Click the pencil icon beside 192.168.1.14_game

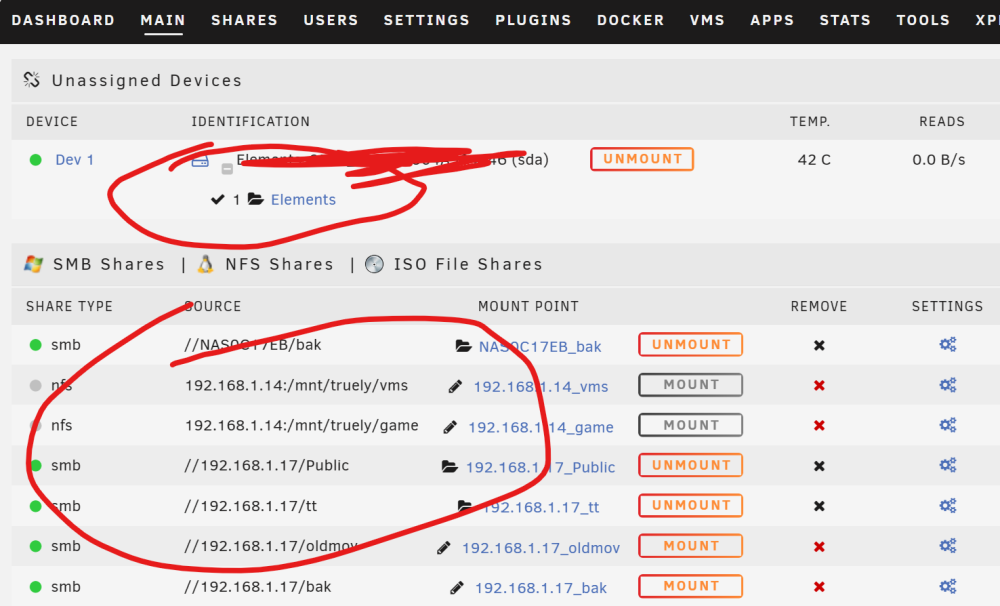450,427
